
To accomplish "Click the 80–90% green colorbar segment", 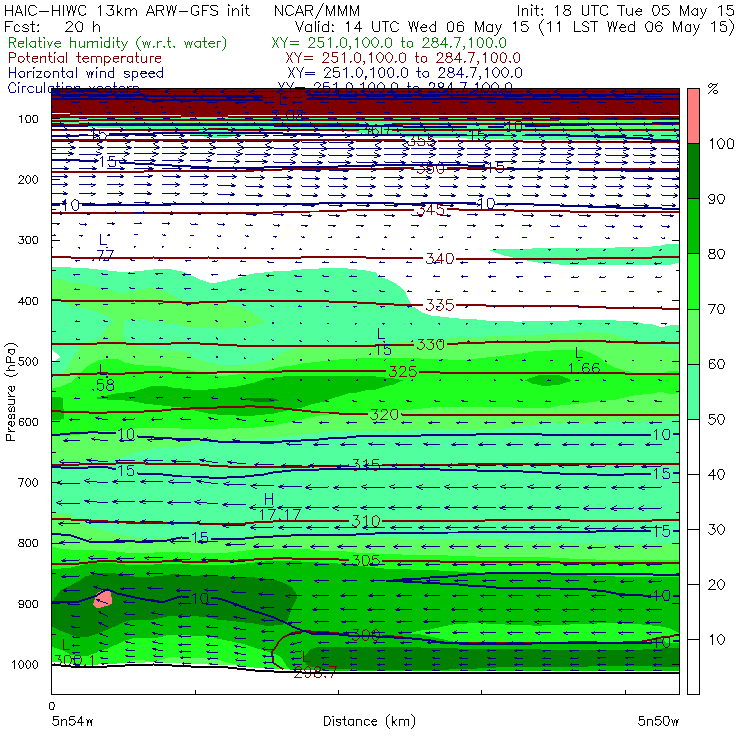I will click(x=693, y=226).
